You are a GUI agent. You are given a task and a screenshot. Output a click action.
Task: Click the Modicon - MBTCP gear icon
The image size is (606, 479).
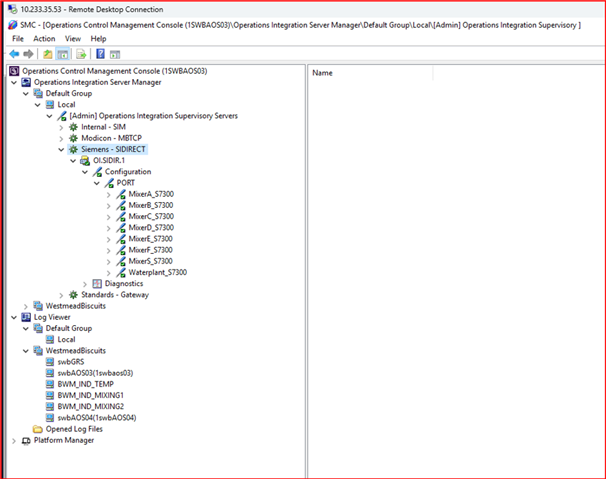click(73, 138)
